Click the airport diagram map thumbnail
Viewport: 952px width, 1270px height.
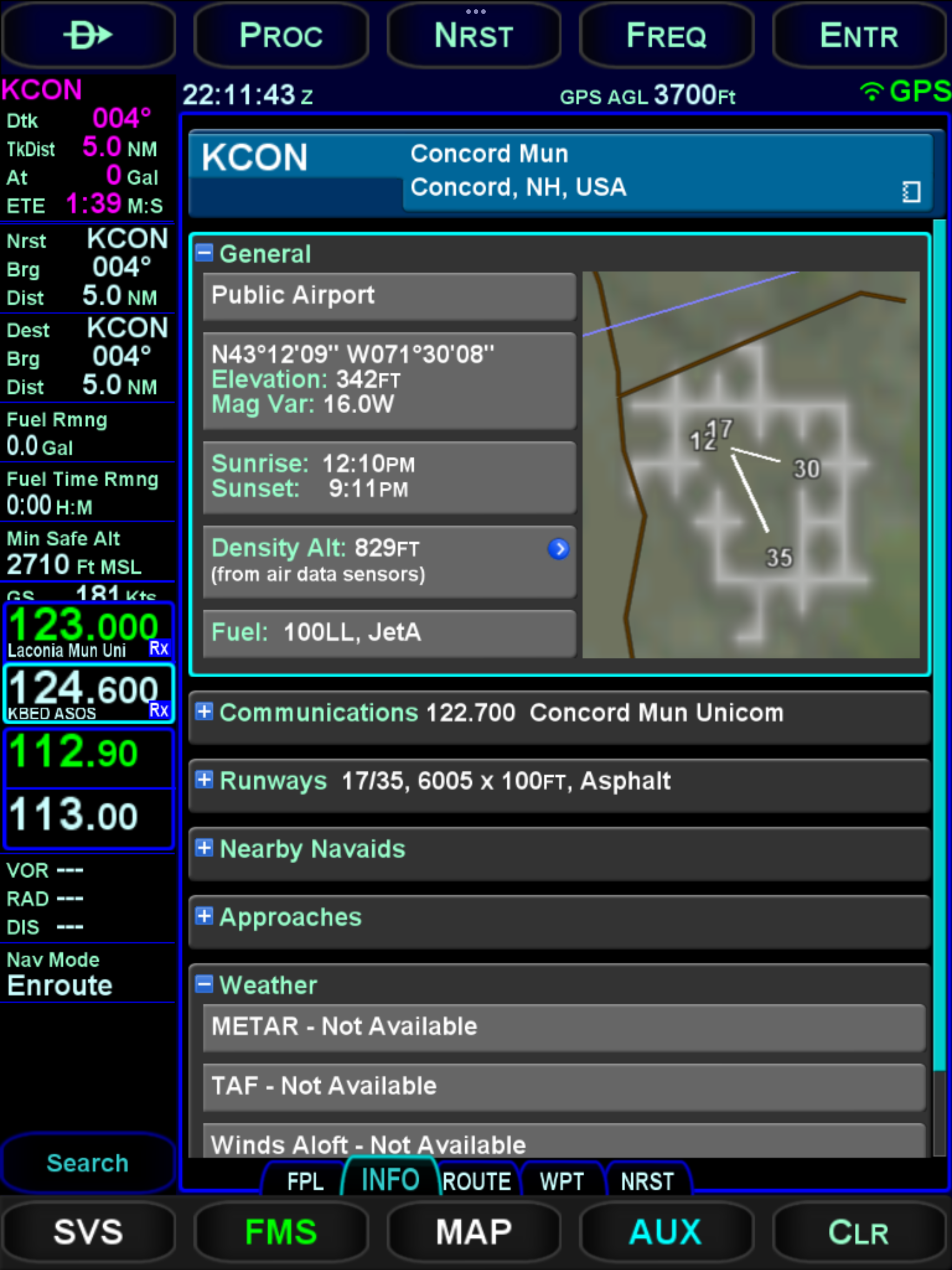[x=751, y=464]
